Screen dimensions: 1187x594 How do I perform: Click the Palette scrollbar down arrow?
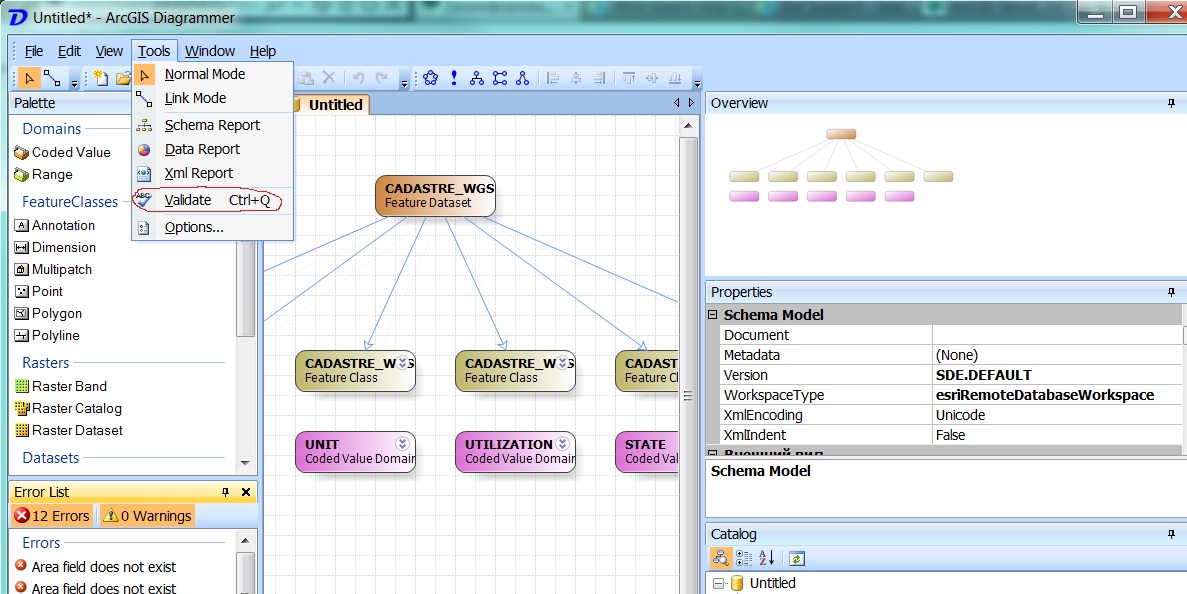[x=245, y=463]
